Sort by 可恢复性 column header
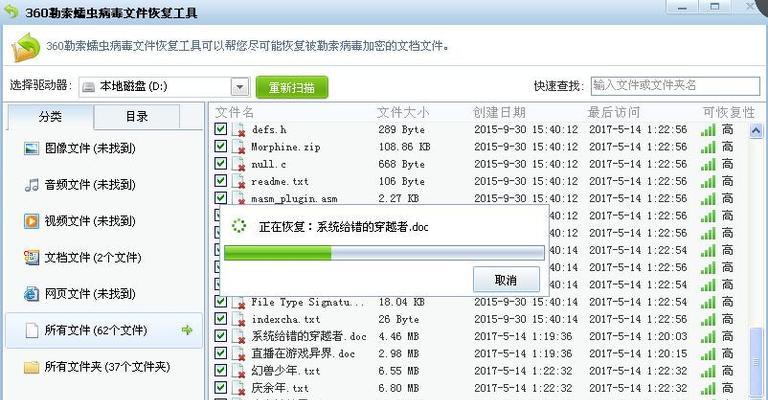Viewport: 768px width, 400px height. pos(729,113)
